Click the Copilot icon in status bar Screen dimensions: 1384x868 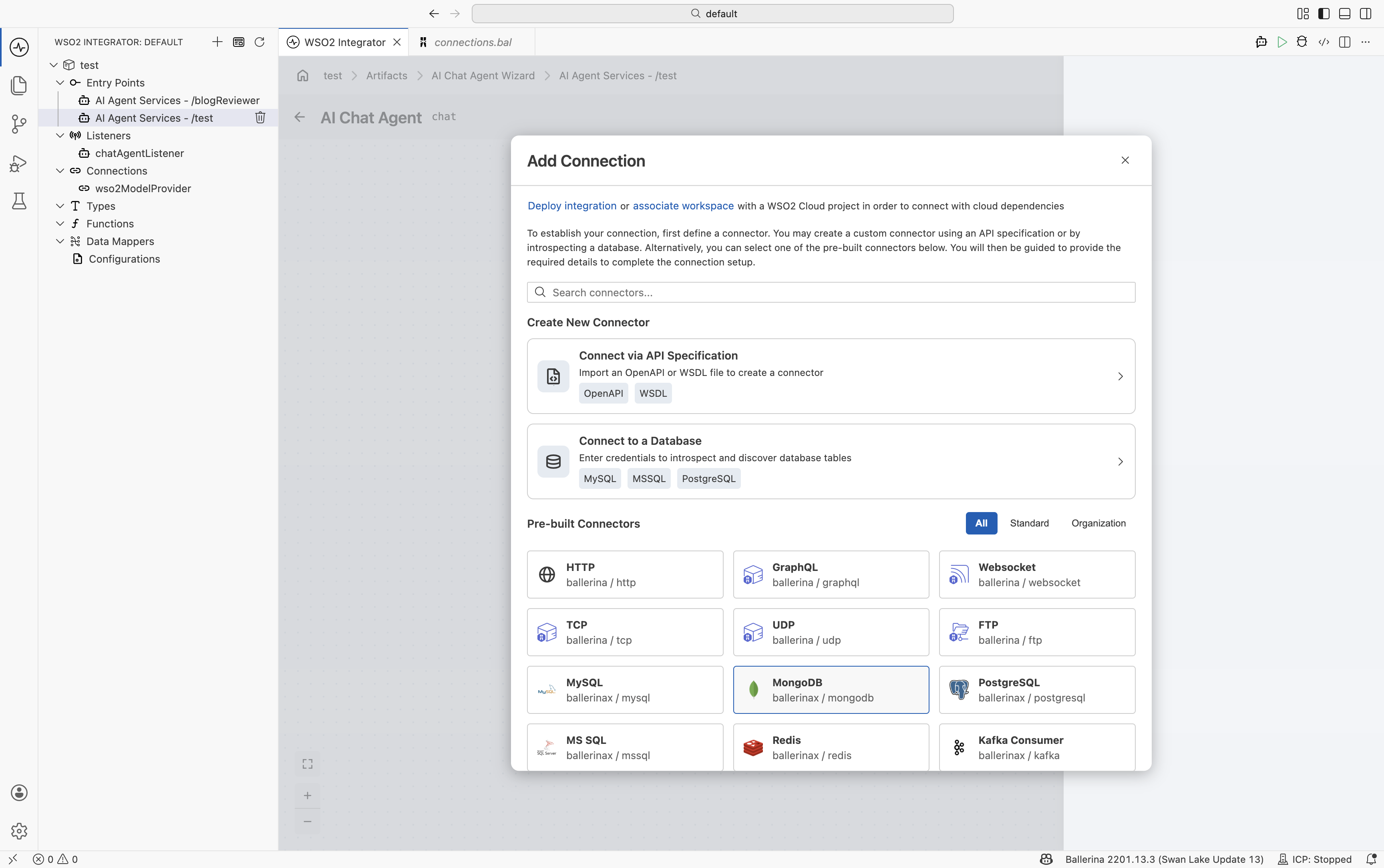(x=1046, y=859)
